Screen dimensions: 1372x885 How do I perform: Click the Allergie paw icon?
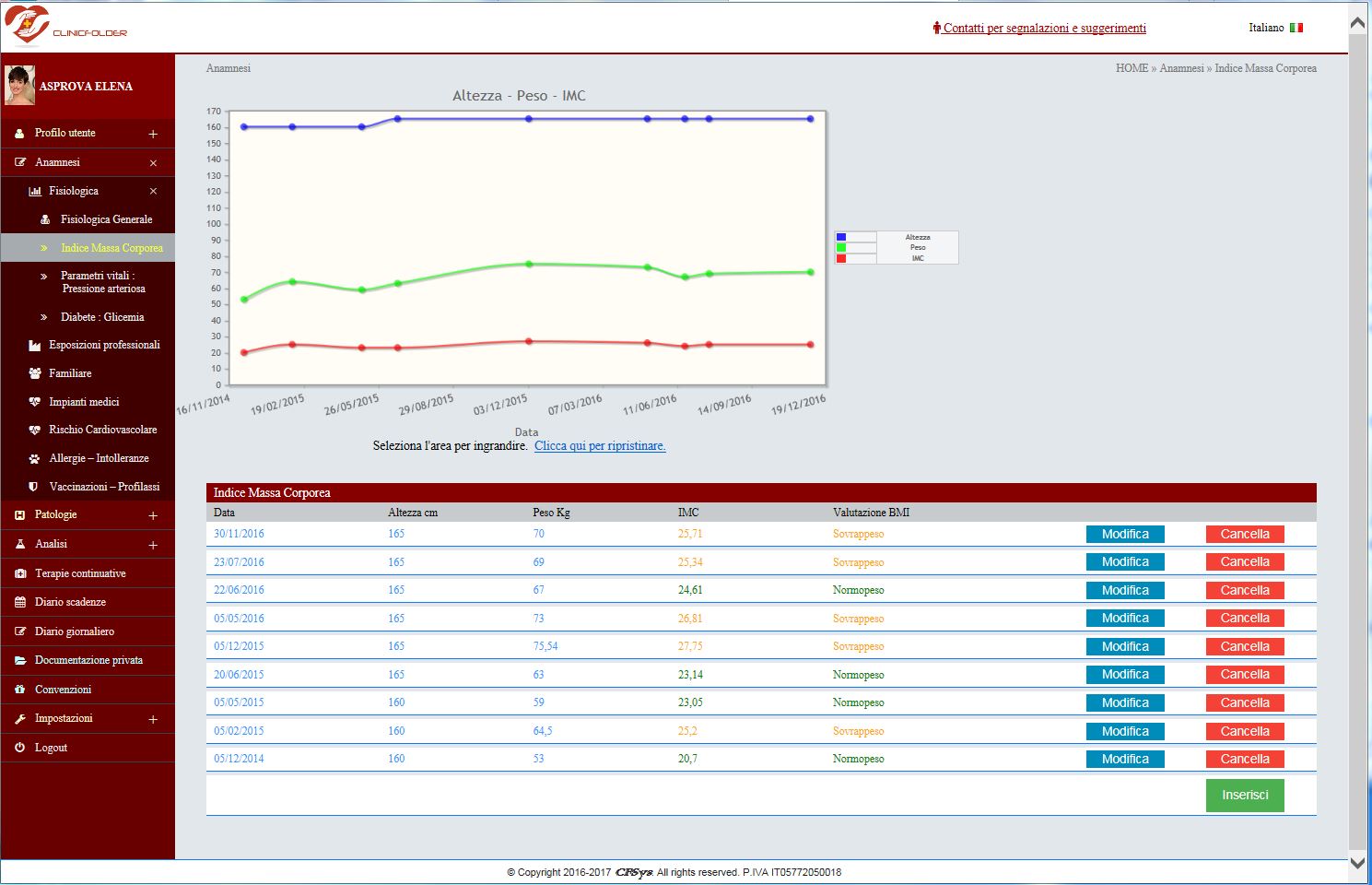pyautogui.click(x=34, y=458)
